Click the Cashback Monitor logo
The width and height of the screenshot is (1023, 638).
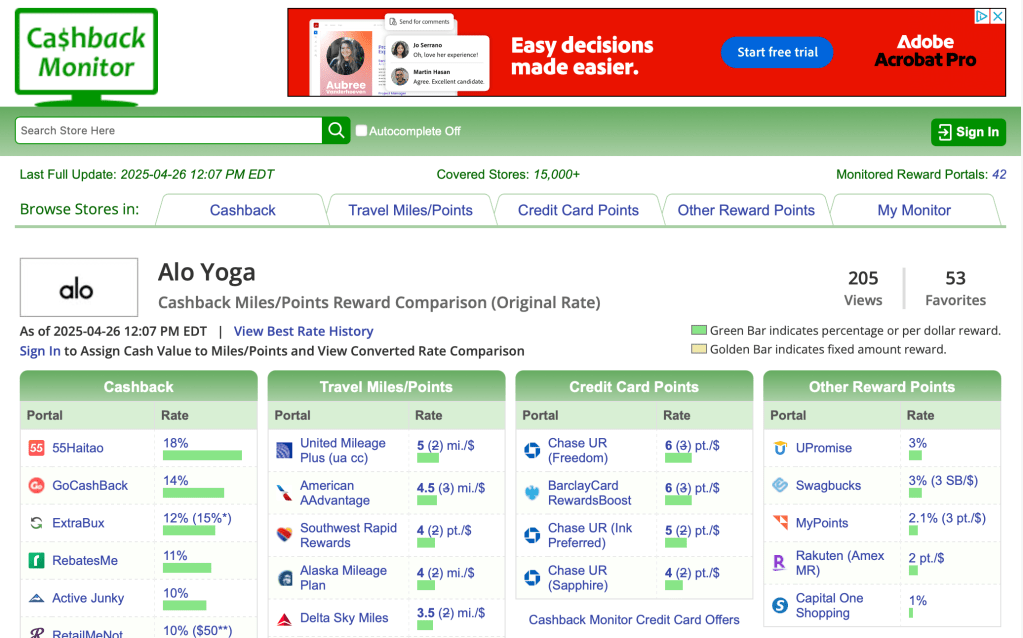coord(86,54)
